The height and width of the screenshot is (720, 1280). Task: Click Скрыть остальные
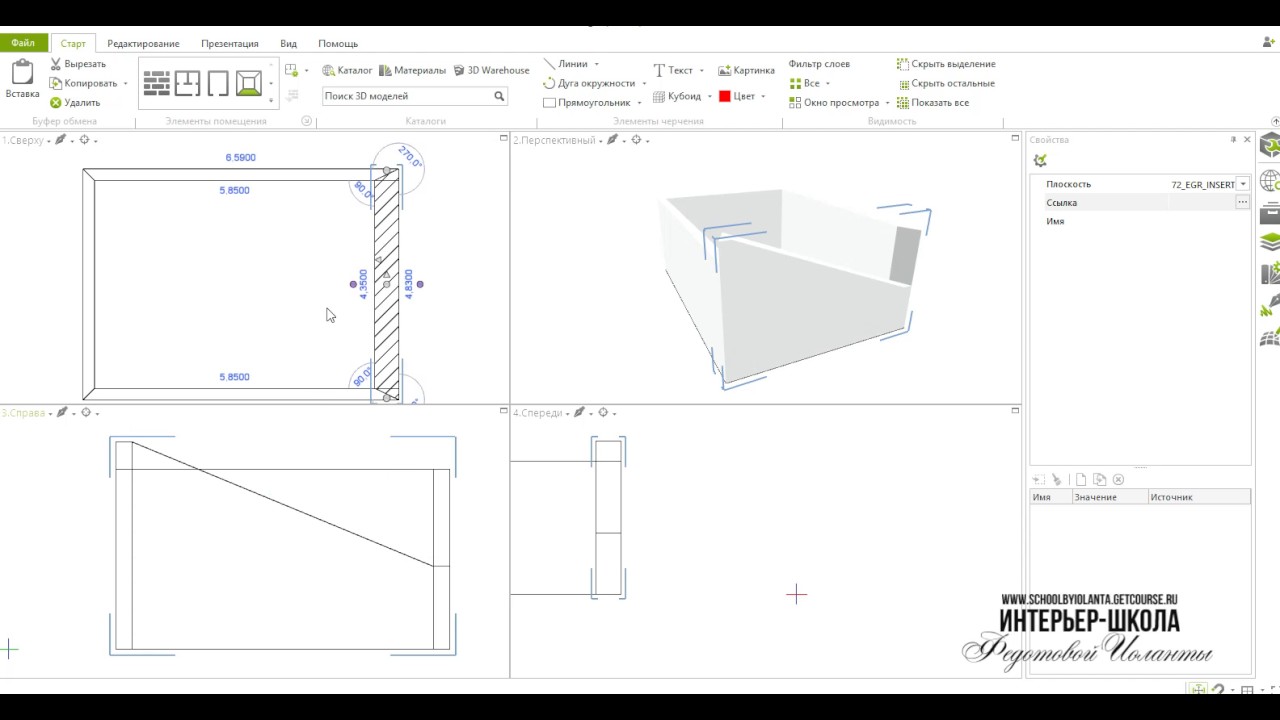[946, 83]
